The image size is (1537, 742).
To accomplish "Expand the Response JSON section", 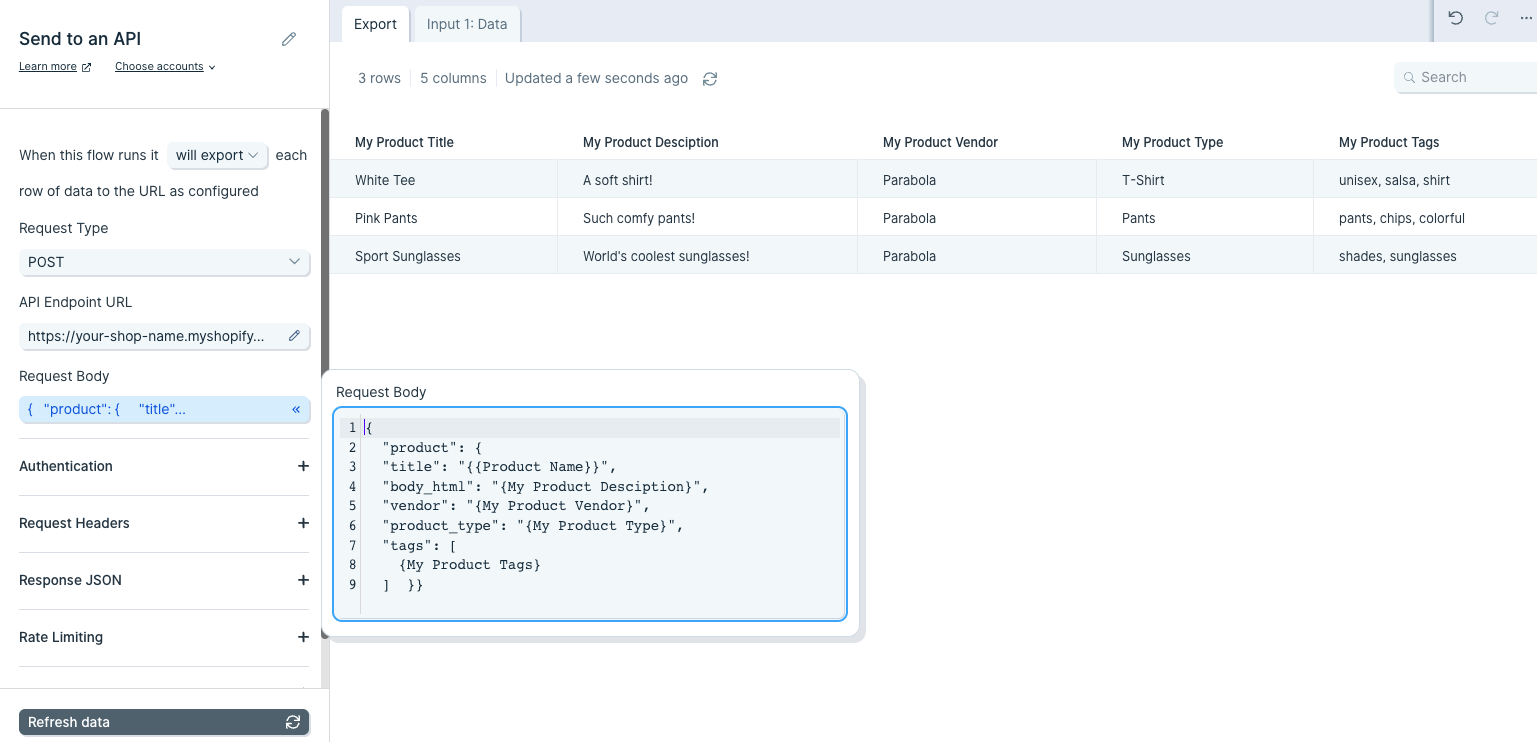I will [x=164, y=580].
